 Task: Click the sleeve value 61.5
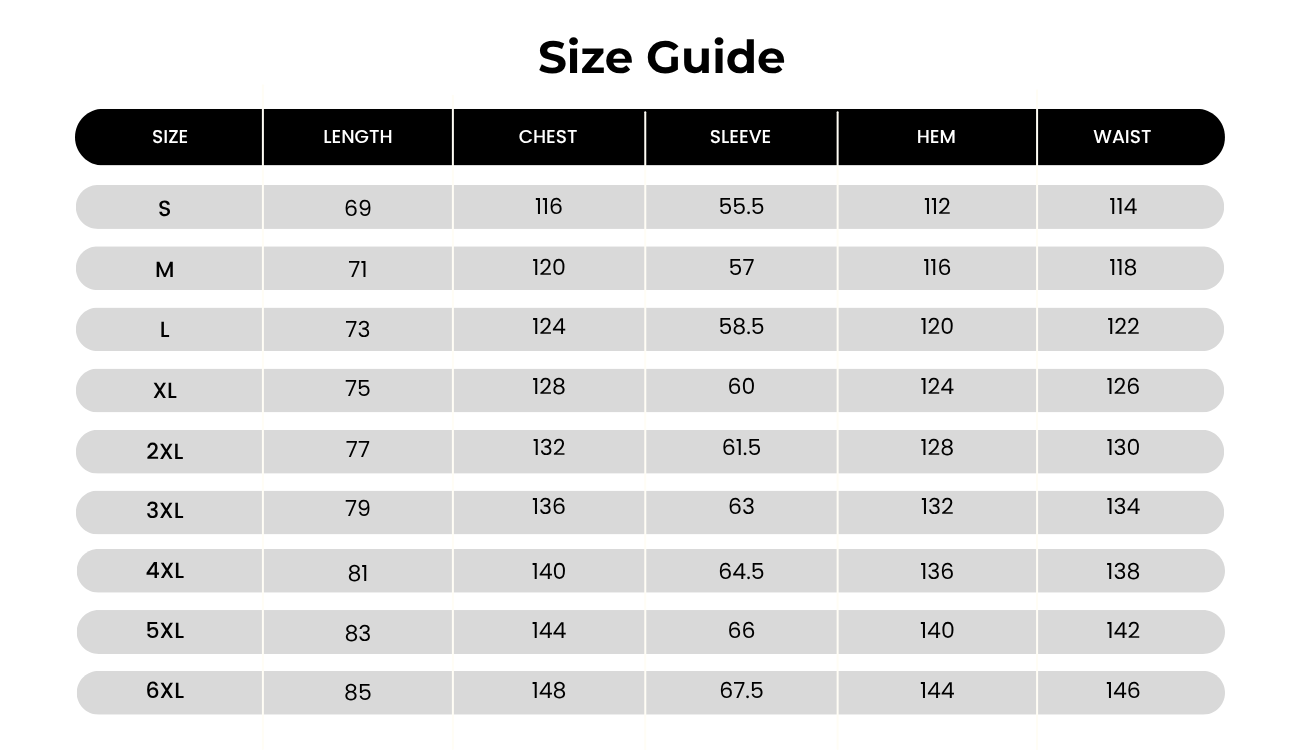click(x=741, y=448)
